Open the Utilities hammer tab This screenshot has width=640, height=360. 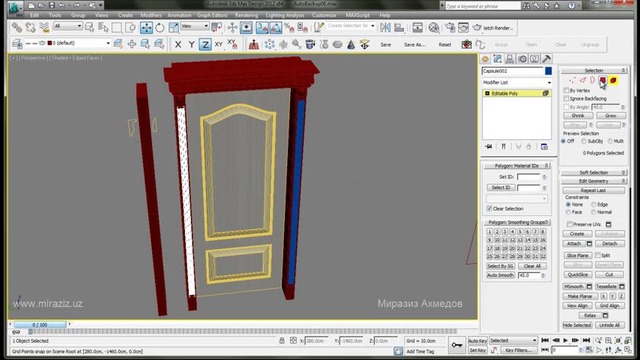(547, 59)
